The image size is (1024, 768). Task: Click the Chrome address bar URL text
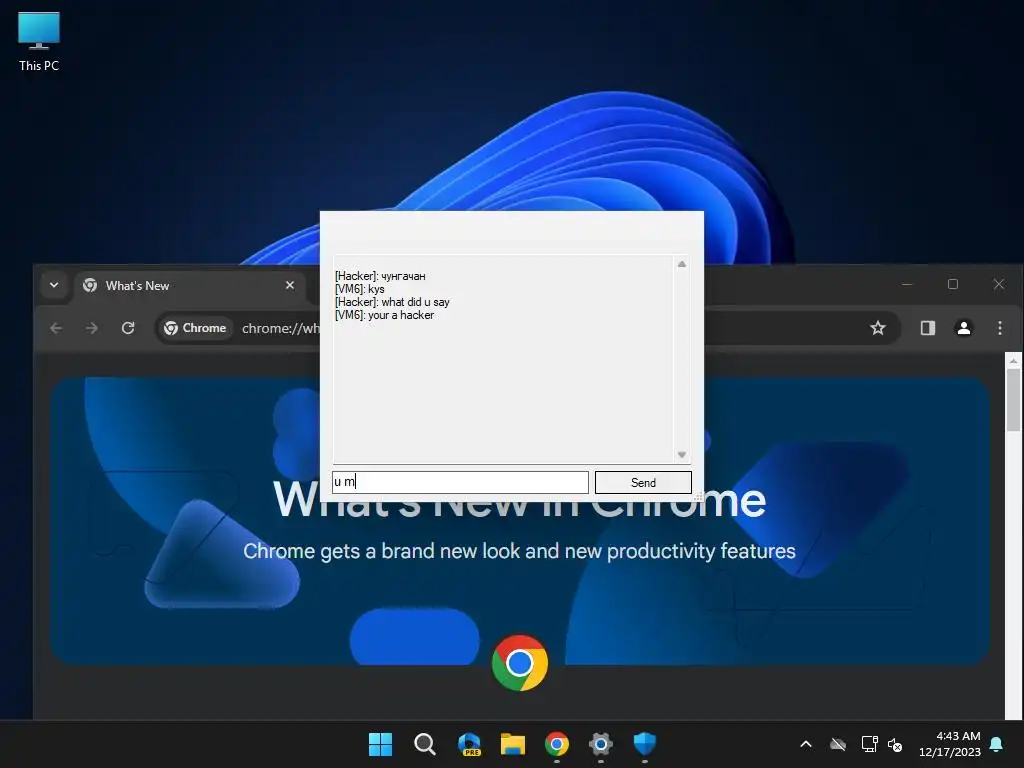pos(280,328)
